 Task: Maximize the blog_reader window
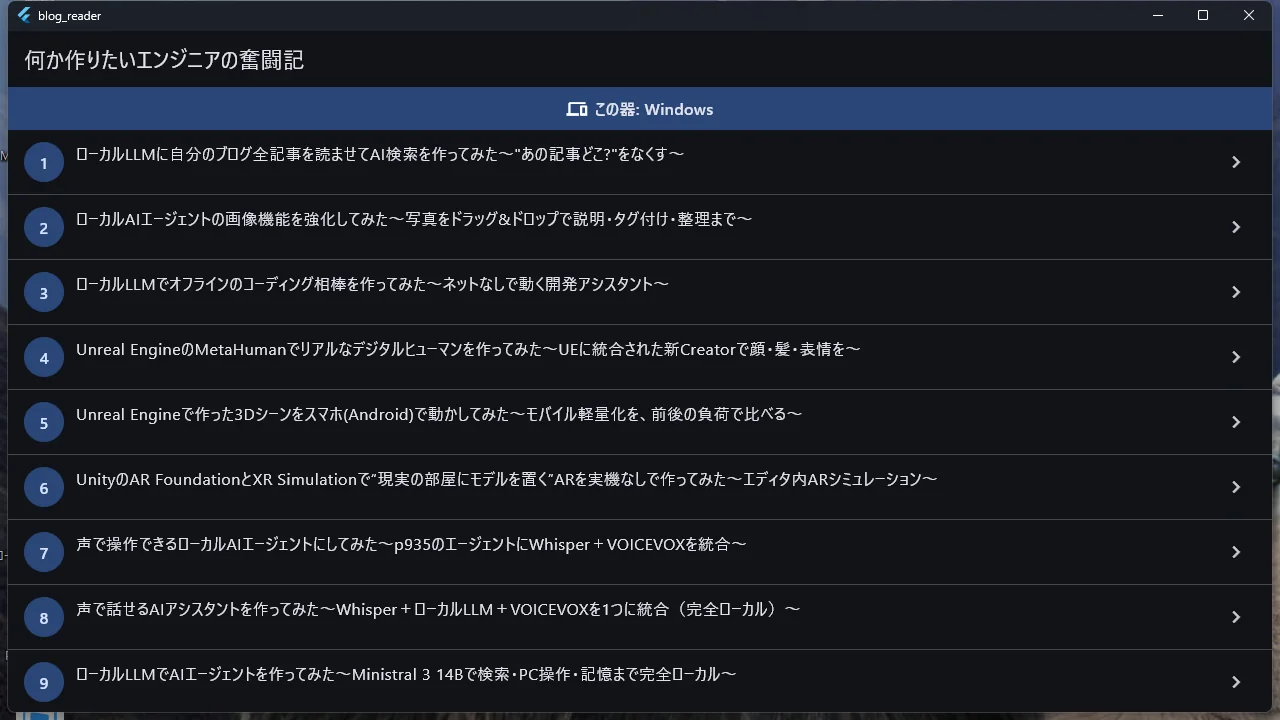pos(1203,15)
